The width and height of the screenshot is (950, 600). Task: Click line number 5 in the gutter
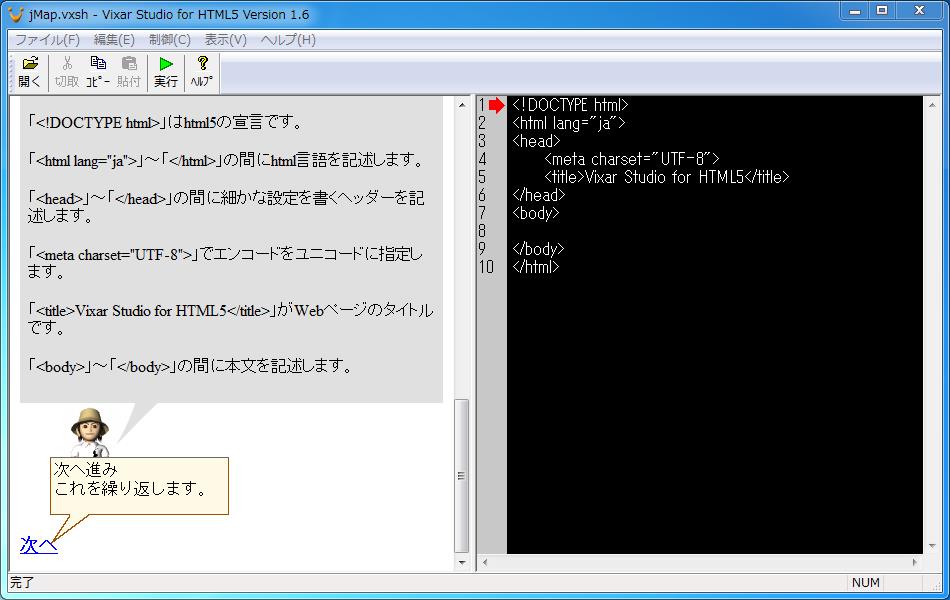click(484, 176)
